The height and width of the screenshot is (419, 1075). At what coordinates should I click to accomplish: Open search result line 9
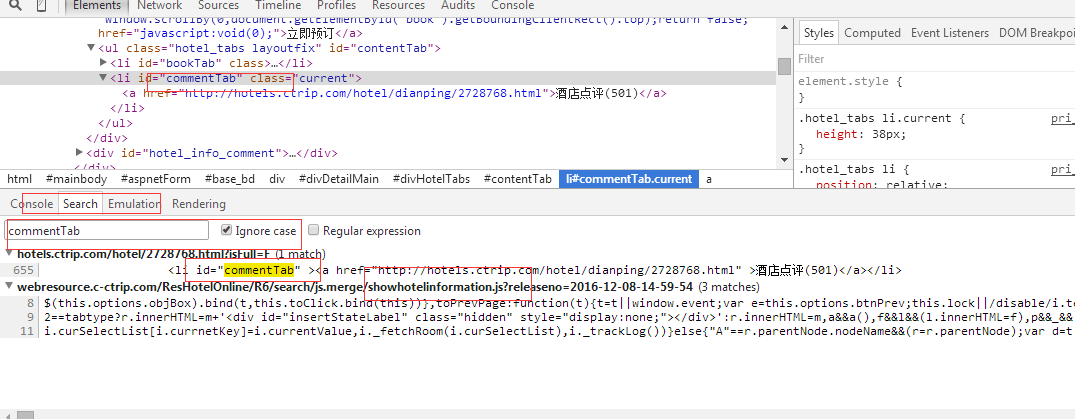[x=538, y=317]
